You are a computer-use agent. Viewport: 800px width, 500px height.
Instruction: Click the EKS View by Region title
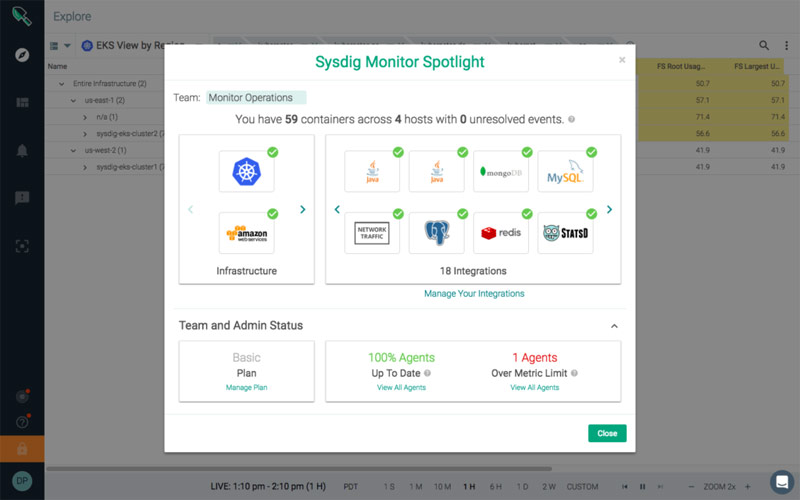140,45
